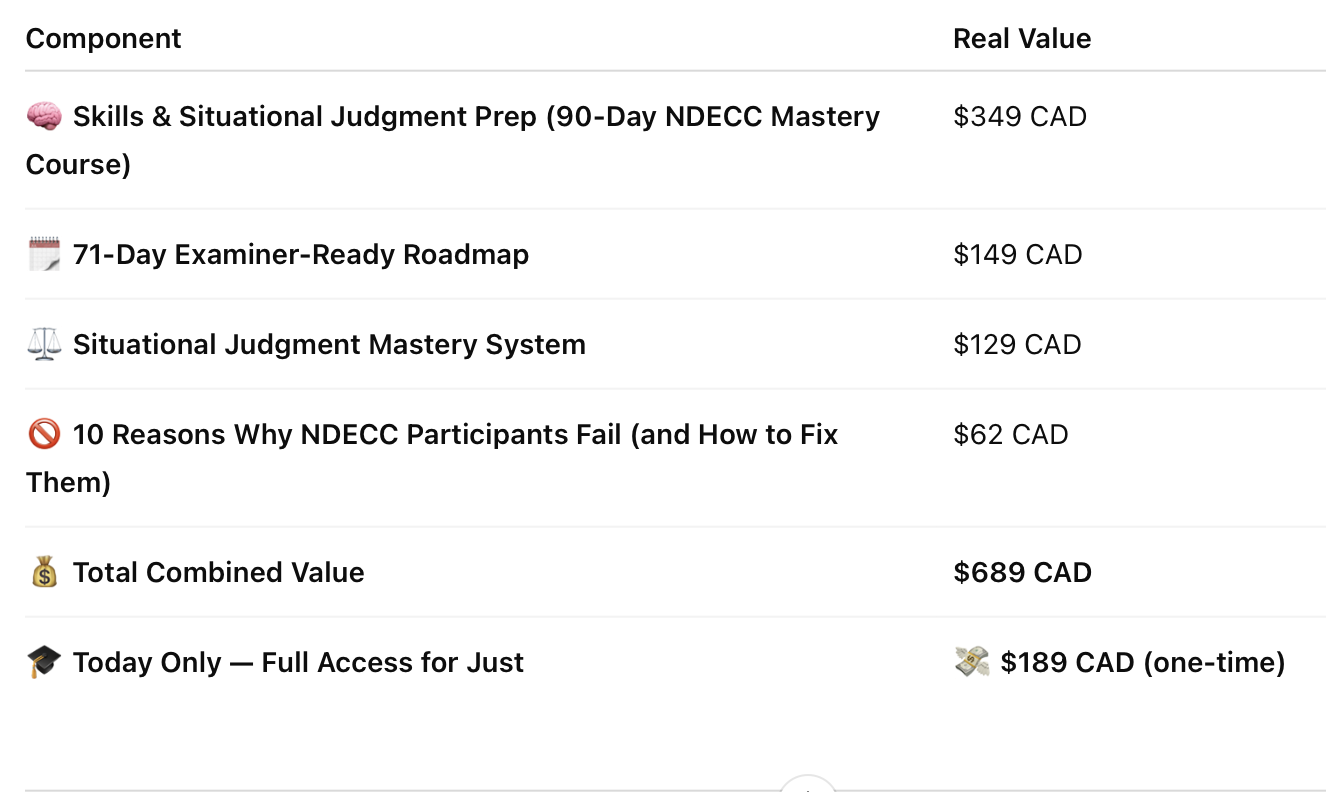The width and height of the screenshot is (1326, 792).
Task: Click the Total Combined Value label
Action: tap(218, 573)
